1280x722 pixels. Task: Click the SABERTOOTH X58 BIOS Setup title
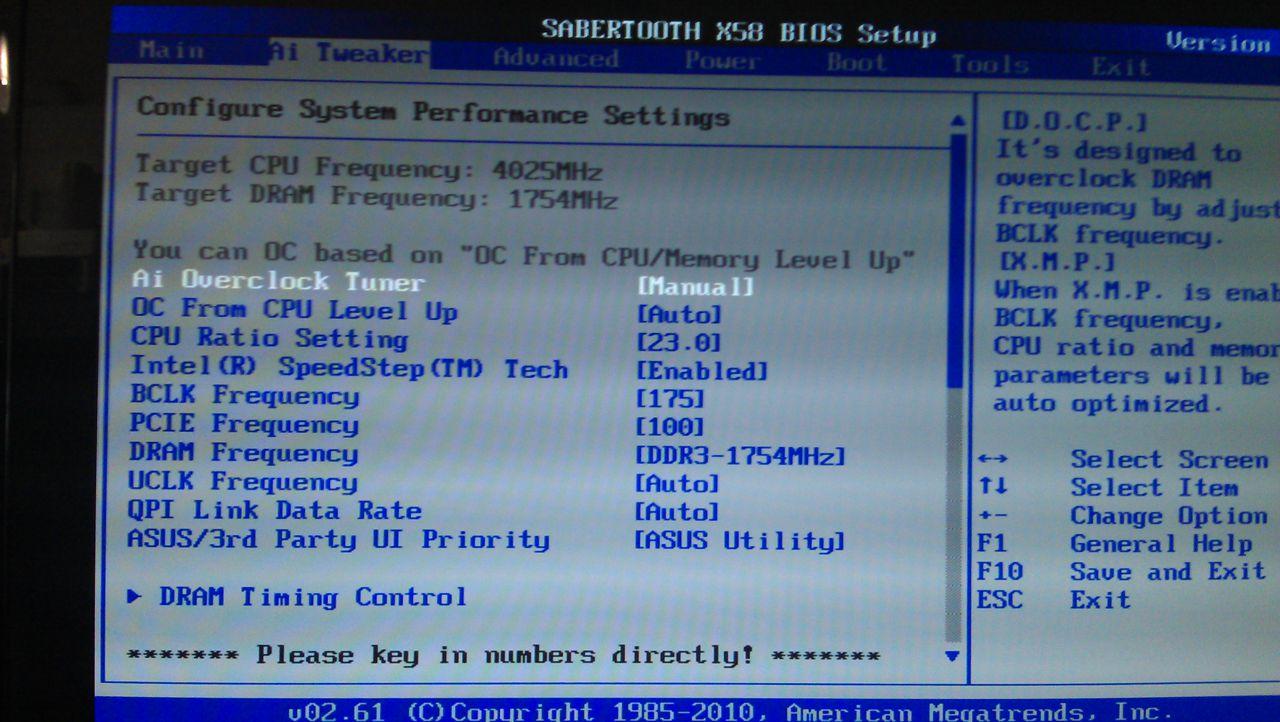click(739, 31)
